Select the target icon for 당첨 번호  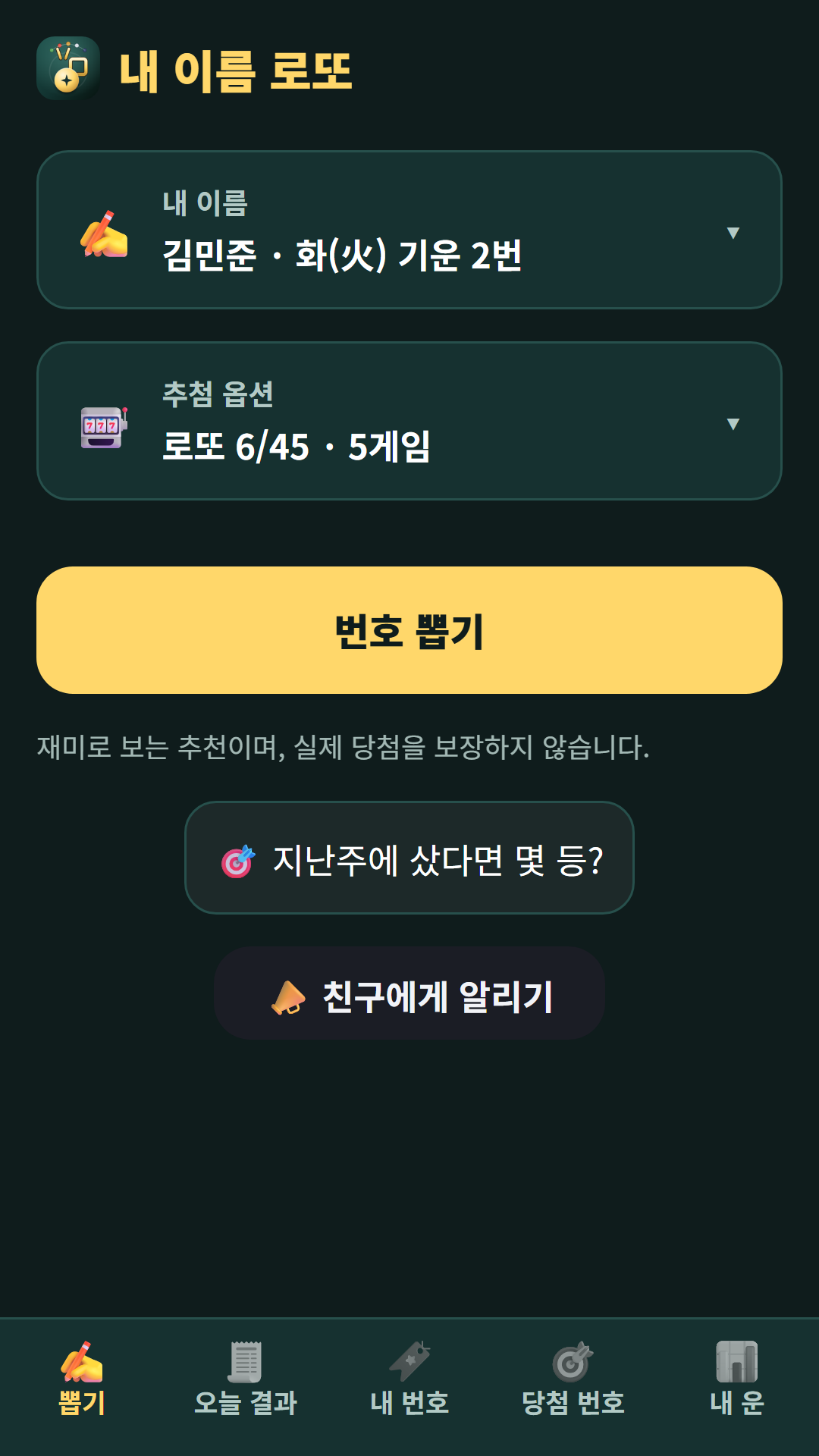click(x=573, y=1362)
